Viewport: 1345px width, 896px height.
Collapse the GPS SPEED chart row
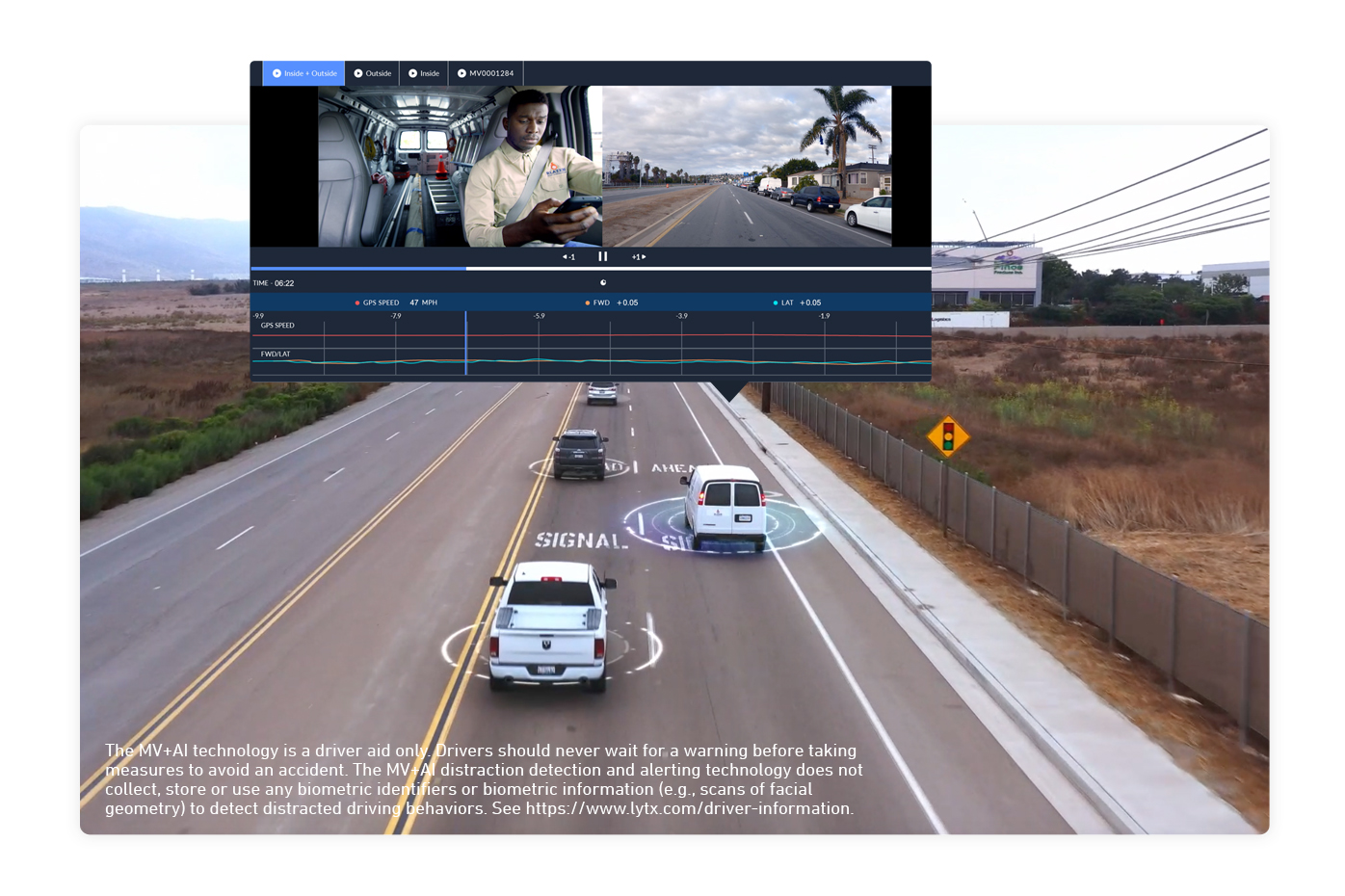coord(279,326)
